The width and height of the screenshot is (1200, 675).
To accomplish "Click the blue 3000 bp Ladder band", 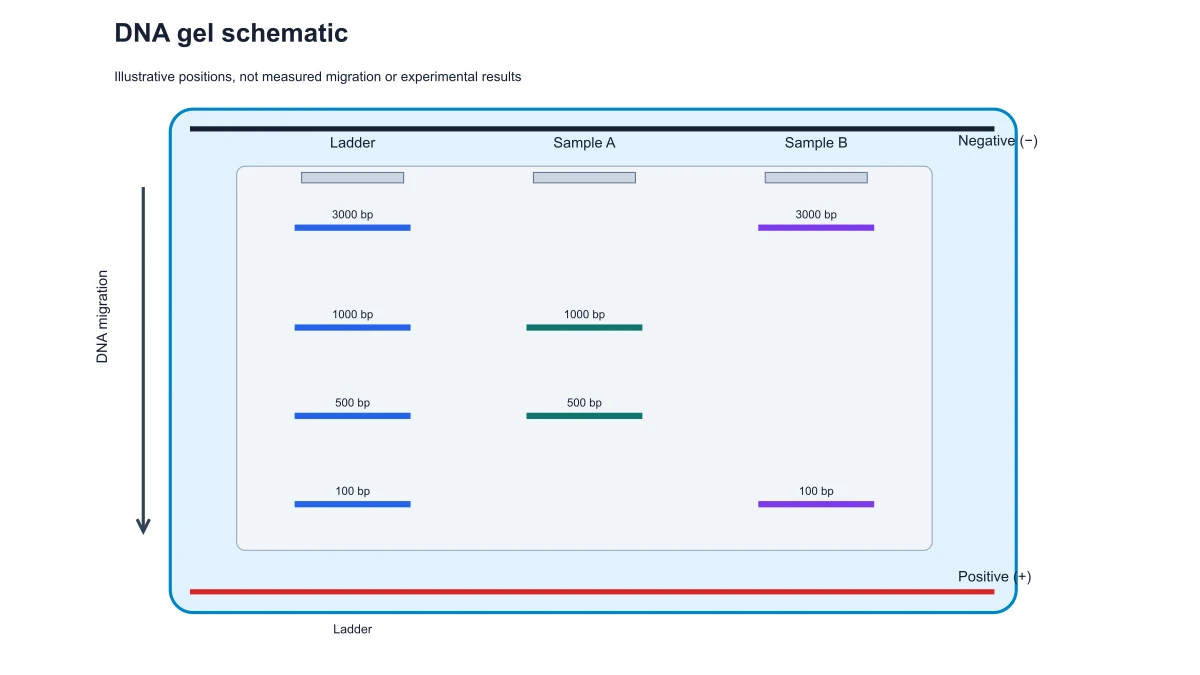I will (352, 228).
